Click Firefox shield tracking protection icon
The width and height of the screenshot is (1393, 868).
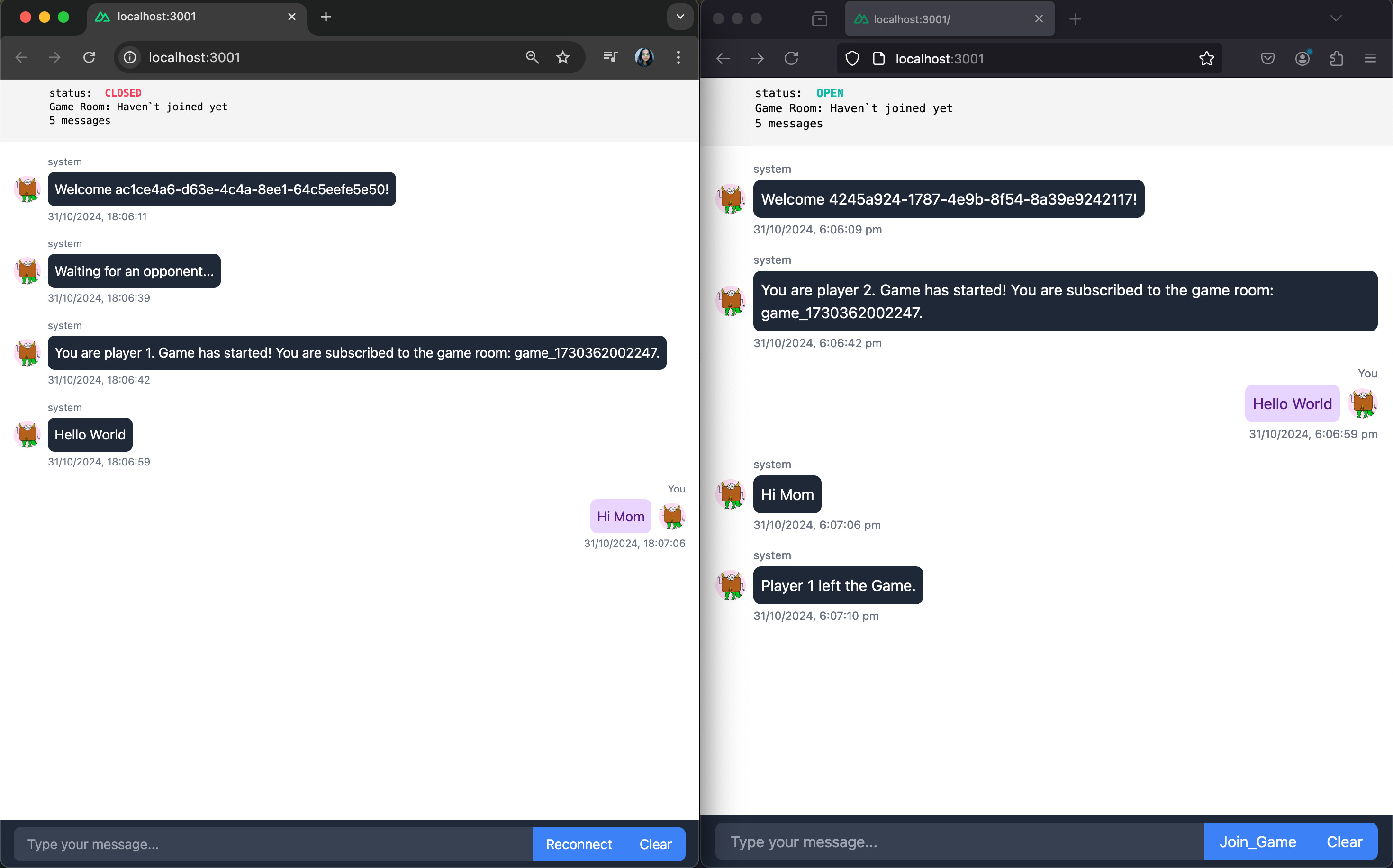tap(852, 59)
